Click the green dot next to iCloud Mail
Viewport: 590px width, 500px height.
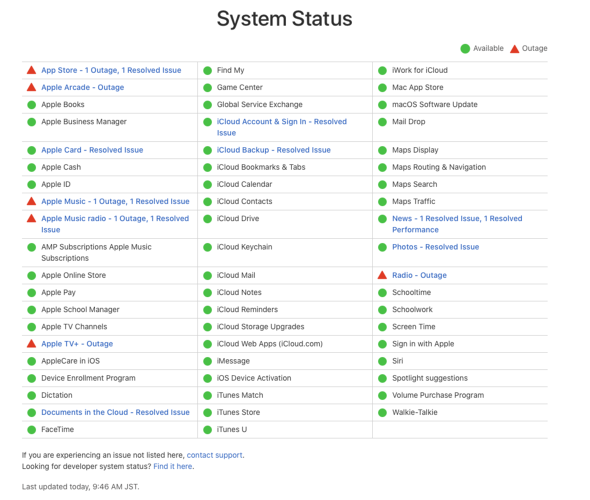click(x=207, y=276)
